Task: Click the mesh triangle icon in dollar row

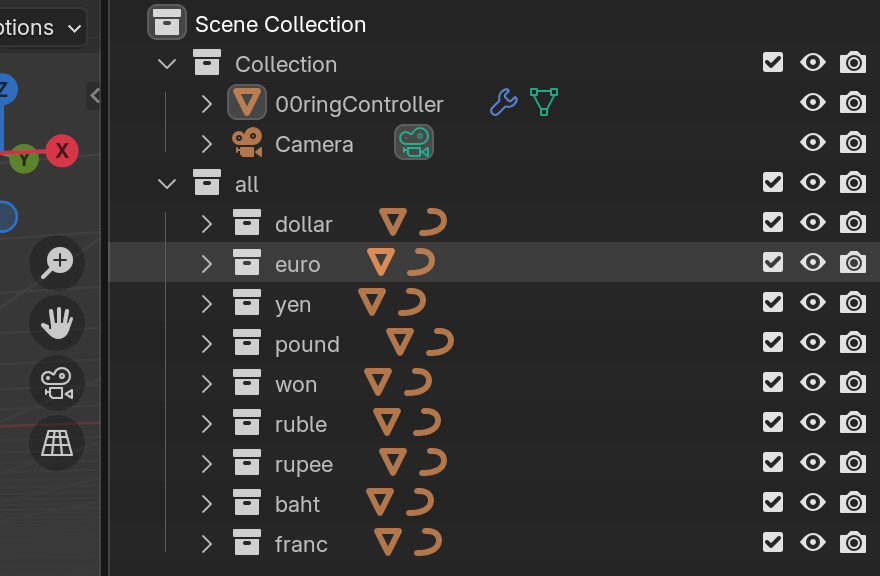Action: tap(393, 222)
